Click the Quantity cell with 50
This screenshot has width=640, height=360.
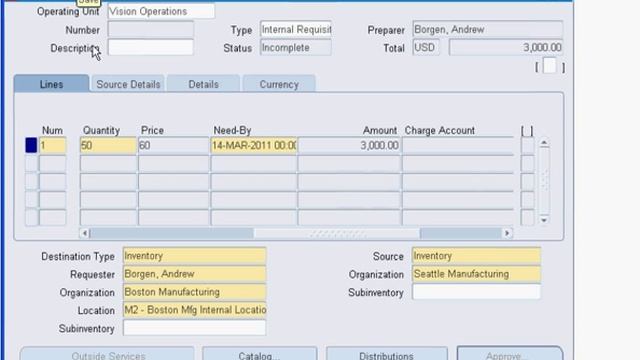click(x=108, y=145)
